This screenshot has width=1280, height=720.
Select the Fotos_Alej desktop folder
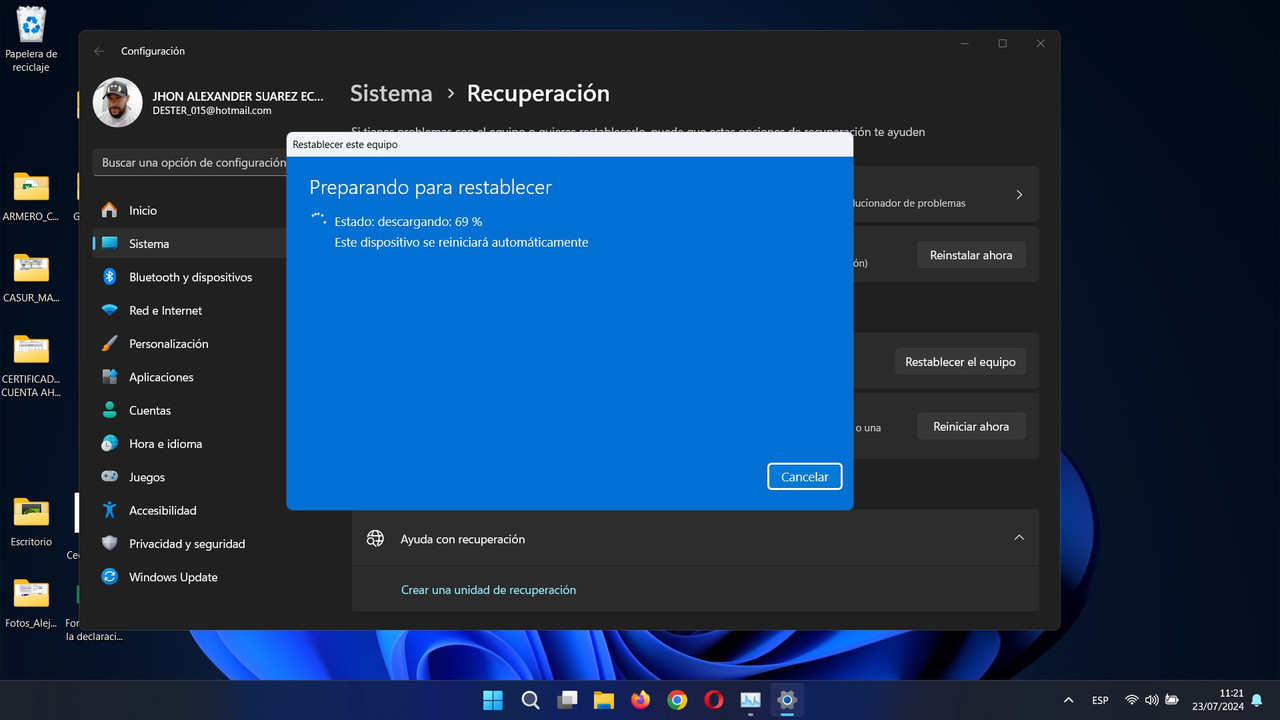tap(31, 603)
